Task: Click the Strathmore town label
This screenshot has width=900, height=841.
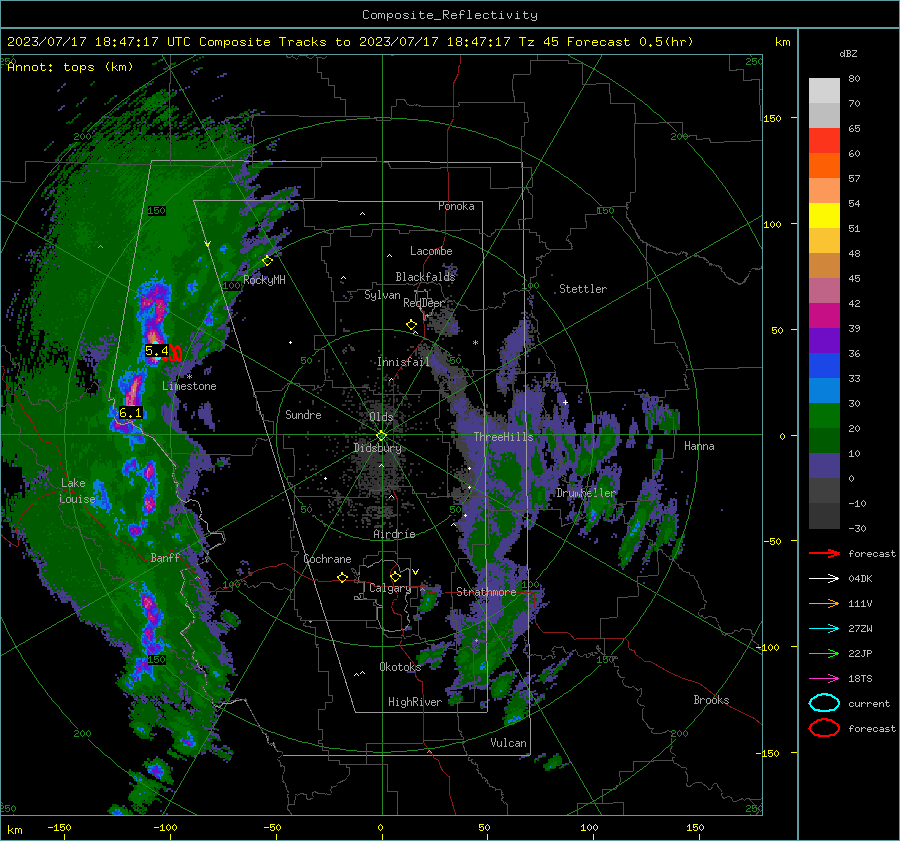Action: 486,592
